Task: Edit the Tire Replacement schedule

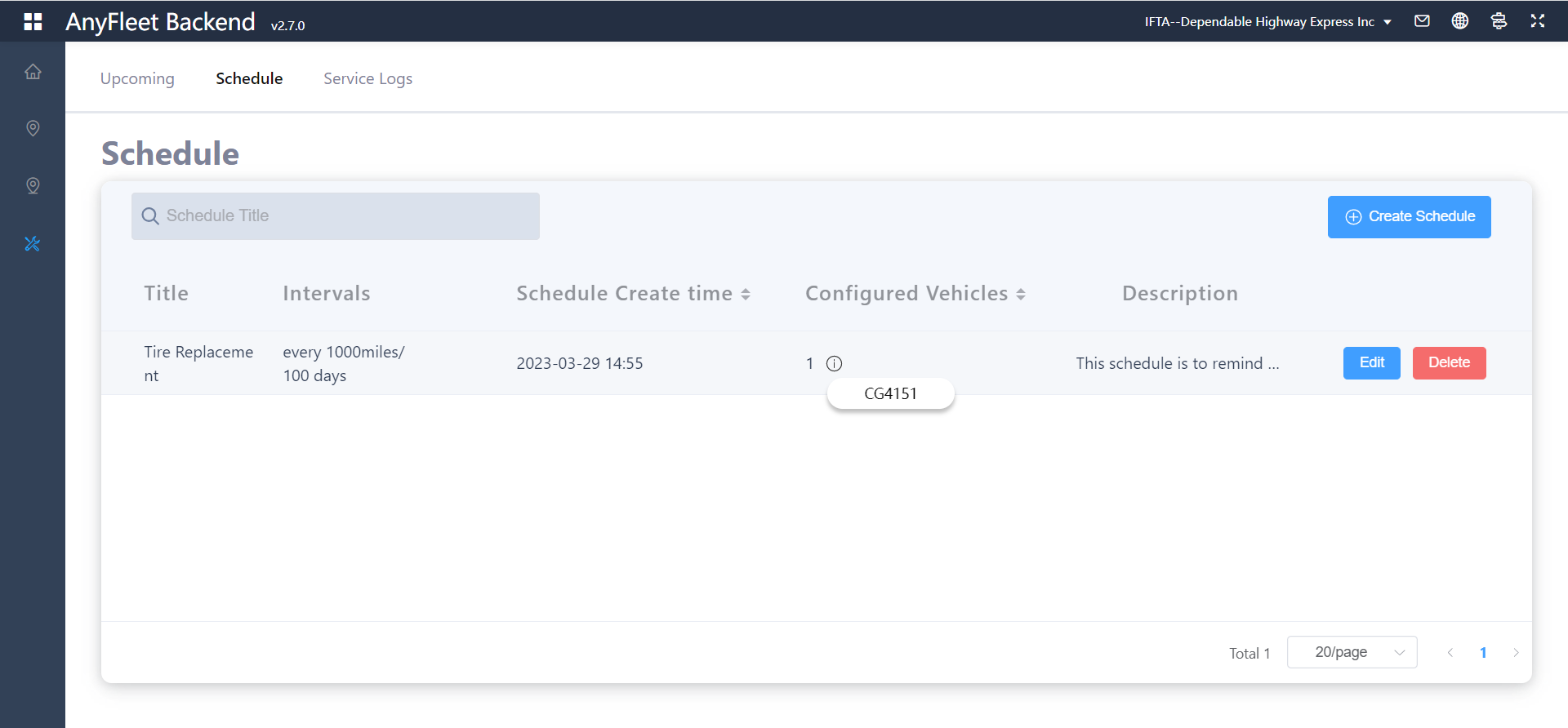Action: pyautogui.click(x=1371, y=363)
